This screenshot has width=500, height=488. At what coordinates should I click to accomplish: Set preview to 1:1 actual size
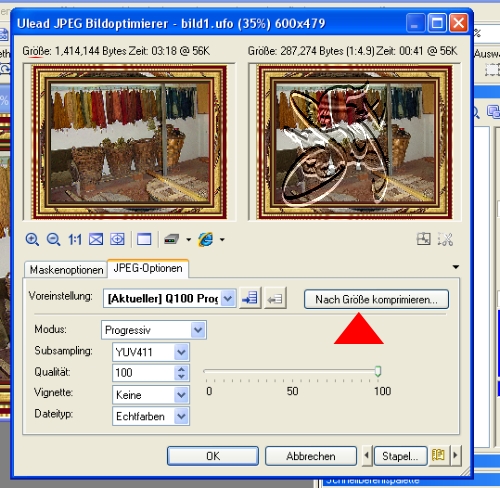pyautogui.click(x=75, y=239)
